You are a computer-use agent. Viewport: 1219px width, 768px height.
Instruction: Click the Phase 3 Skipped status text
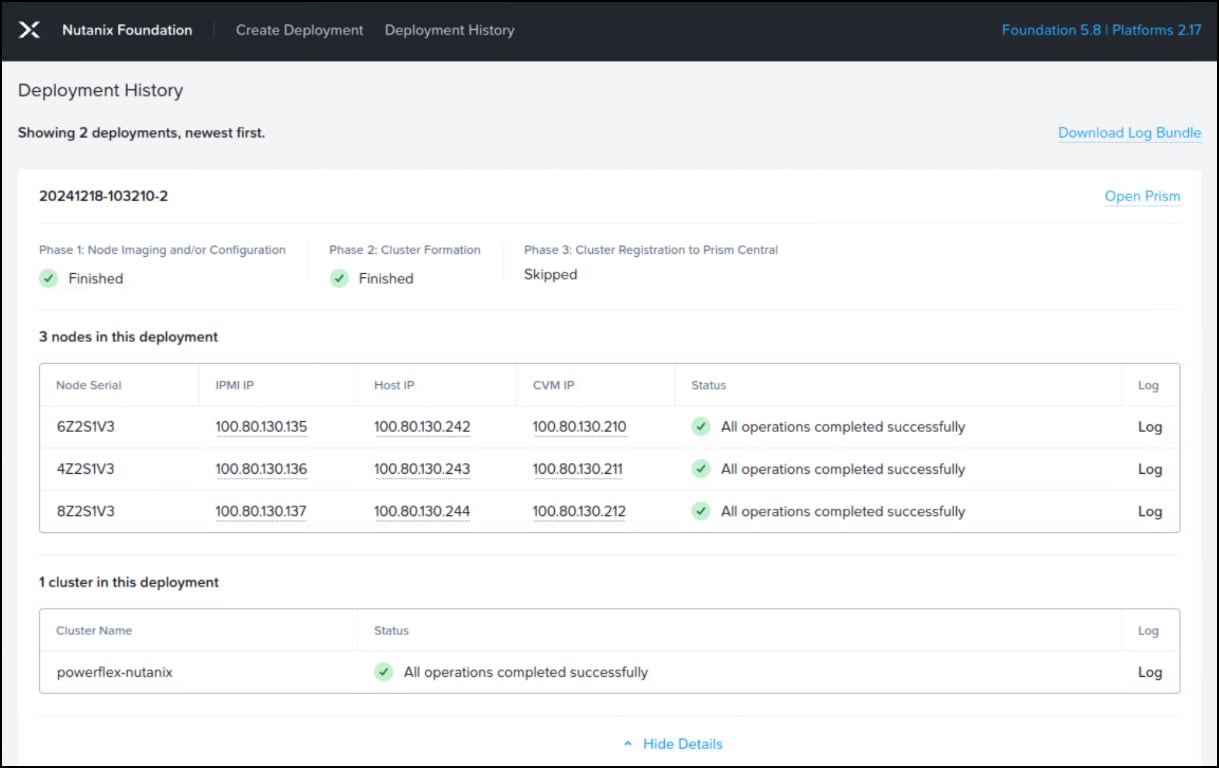click(551, 274)
